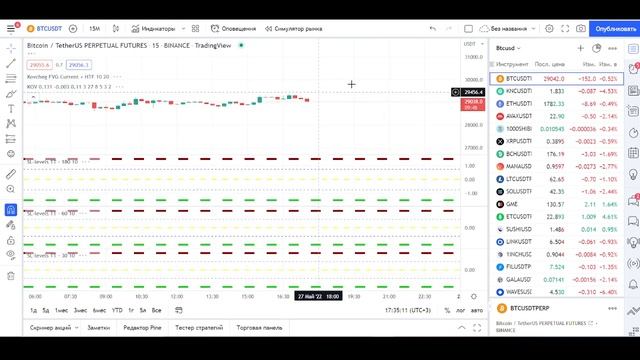Set range to Все
Viewport: 640px width, 360px height.
(x=157, y=310)
